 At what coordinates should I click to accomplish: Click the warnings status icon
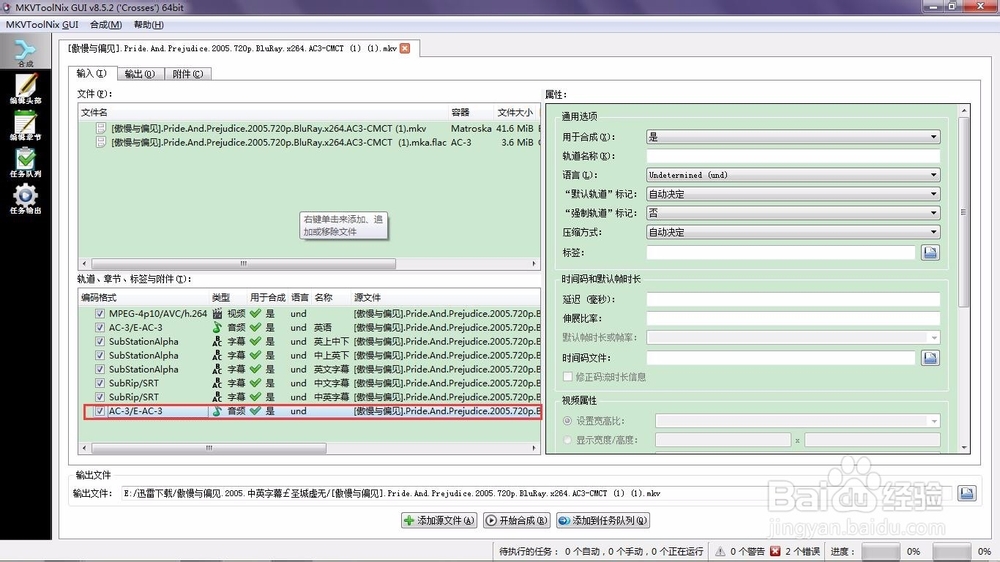[720, 551]
